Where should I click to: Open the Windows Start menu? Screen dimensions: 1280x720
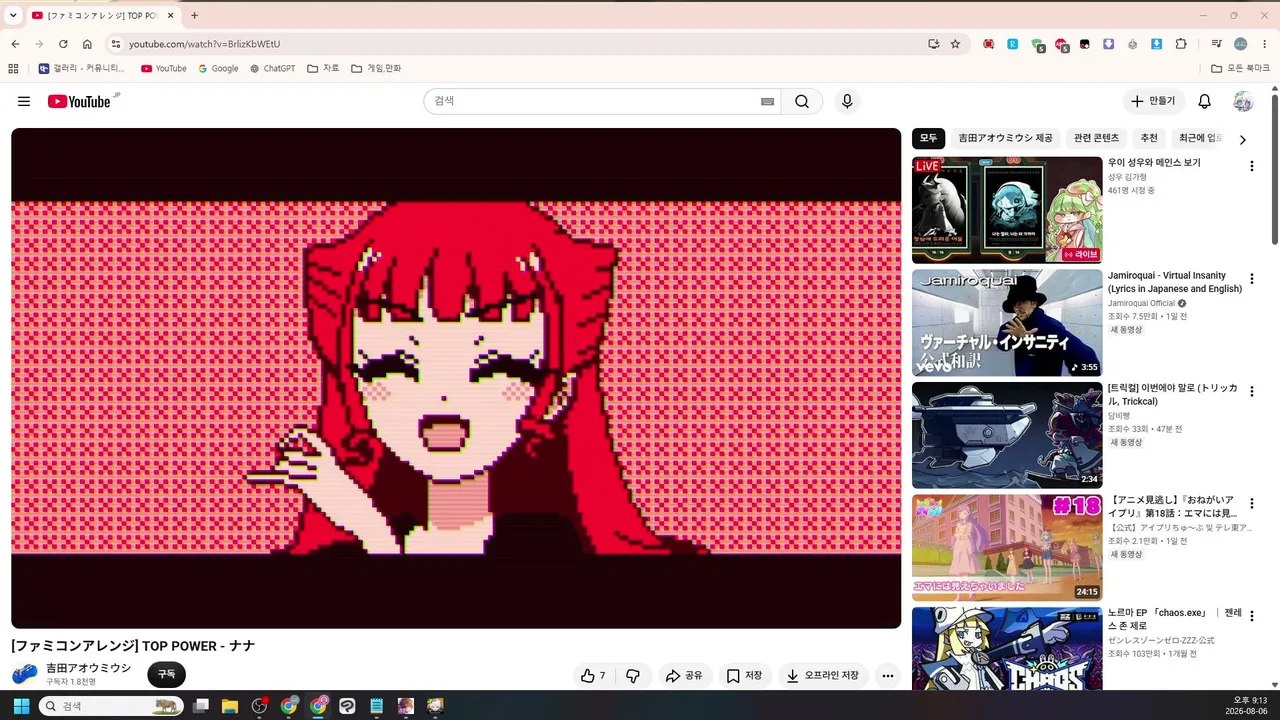[21, 706]
